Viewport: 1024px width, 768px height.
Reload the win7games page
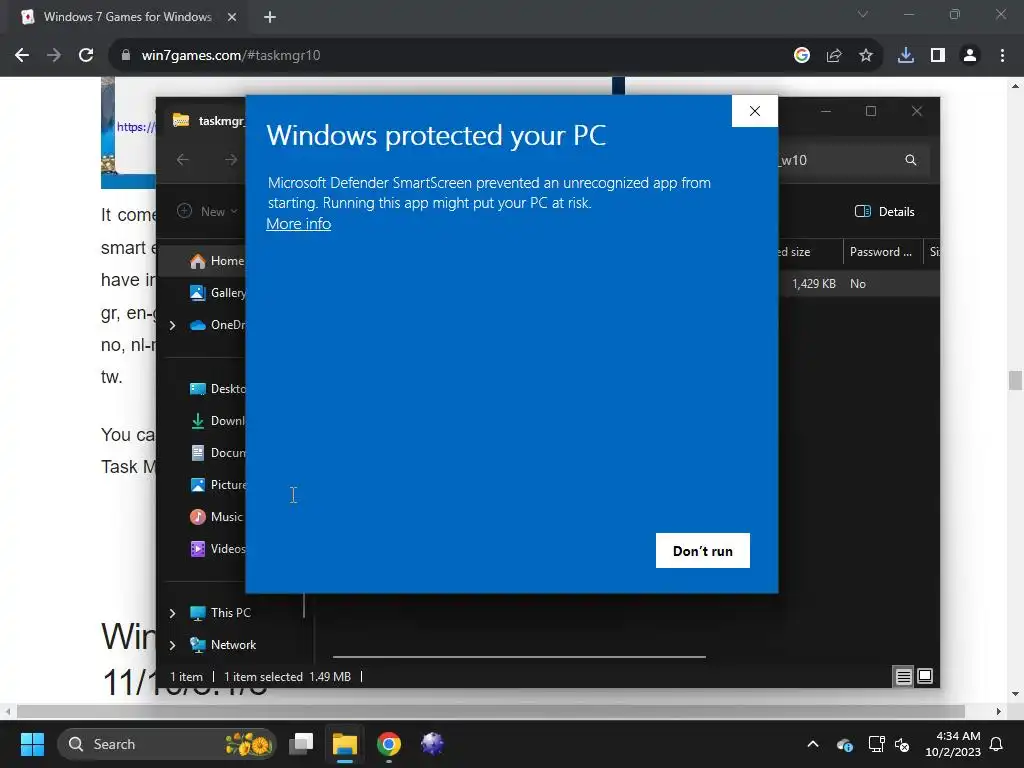tap(86, 56)
